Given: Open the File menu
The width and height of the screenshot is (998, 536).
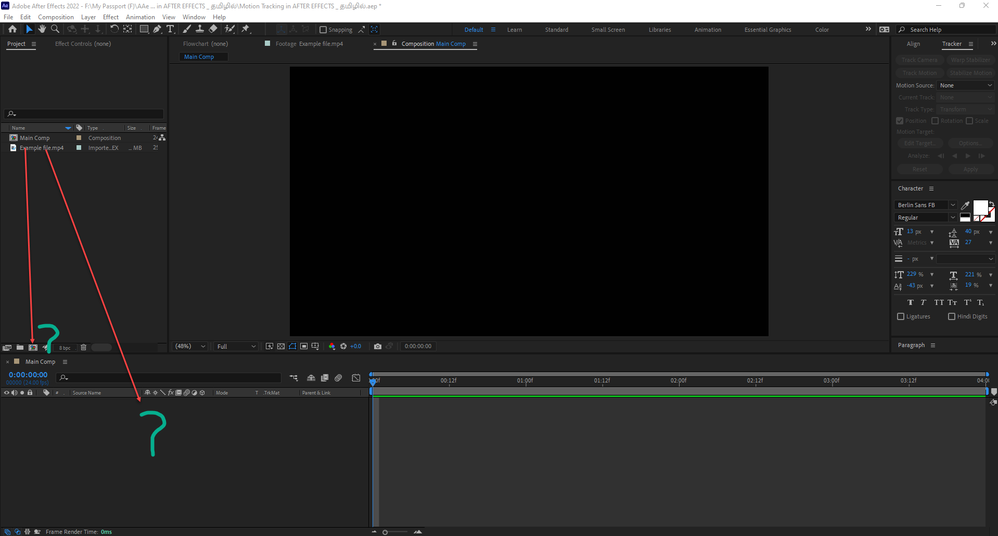Looking at the screenshot, I should pyautogui.click(x=8, y=17).
